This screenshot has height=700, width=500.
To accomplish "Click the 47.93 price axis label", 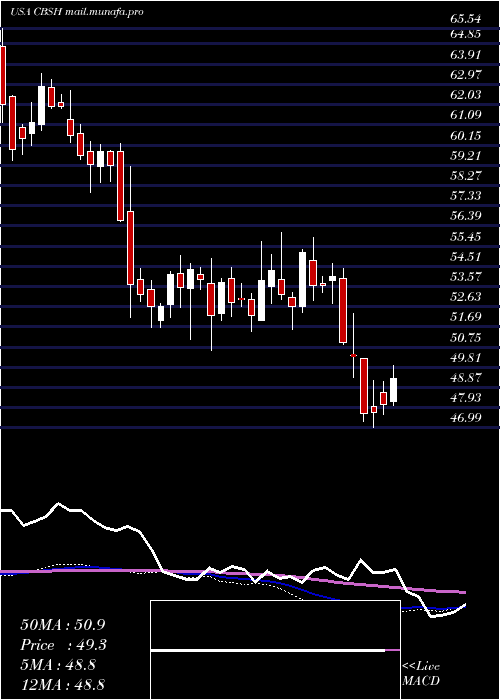I will click(x=466, y=398).
